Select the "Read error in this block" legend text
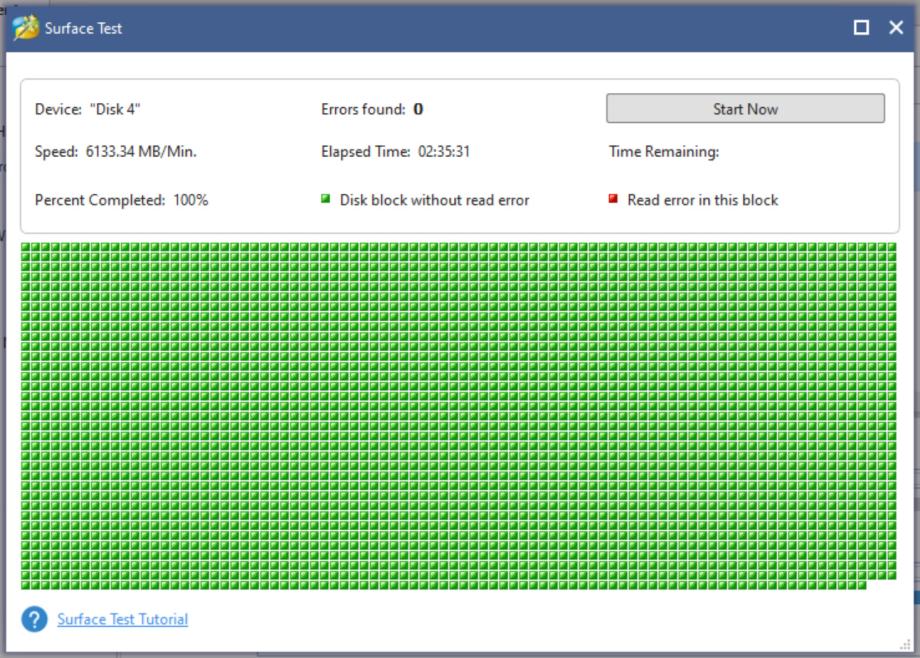 click(x=702, y=200)
